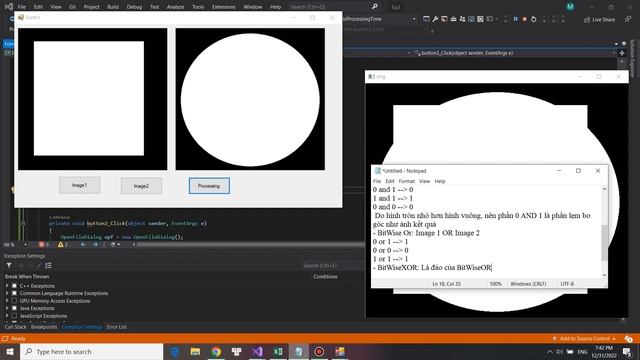Open the Format menu in Notepad
The image size is (640, 360).
click(407, 181)
